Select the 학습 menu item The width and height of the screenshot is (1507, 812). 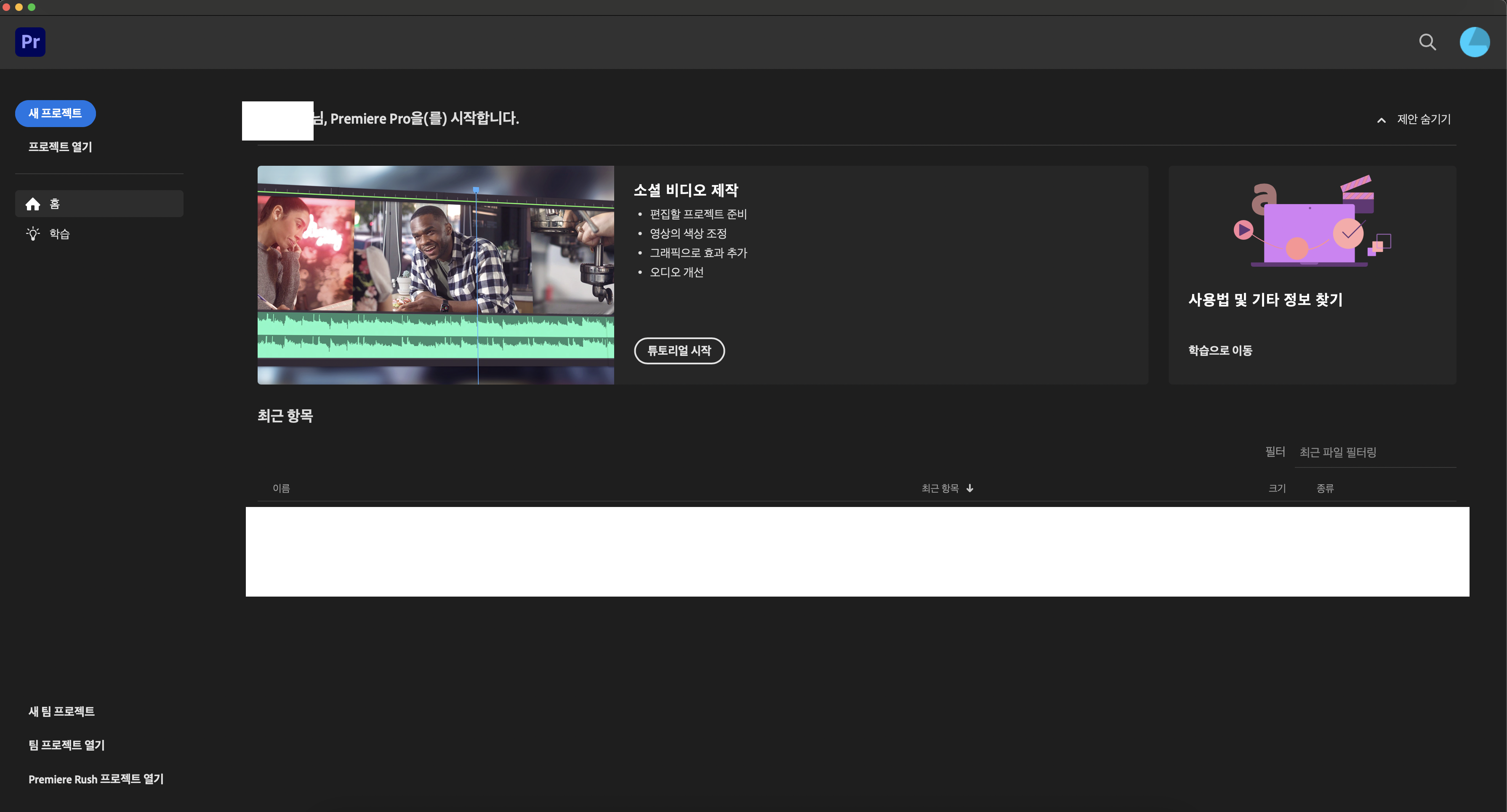(x=99, y=234)
